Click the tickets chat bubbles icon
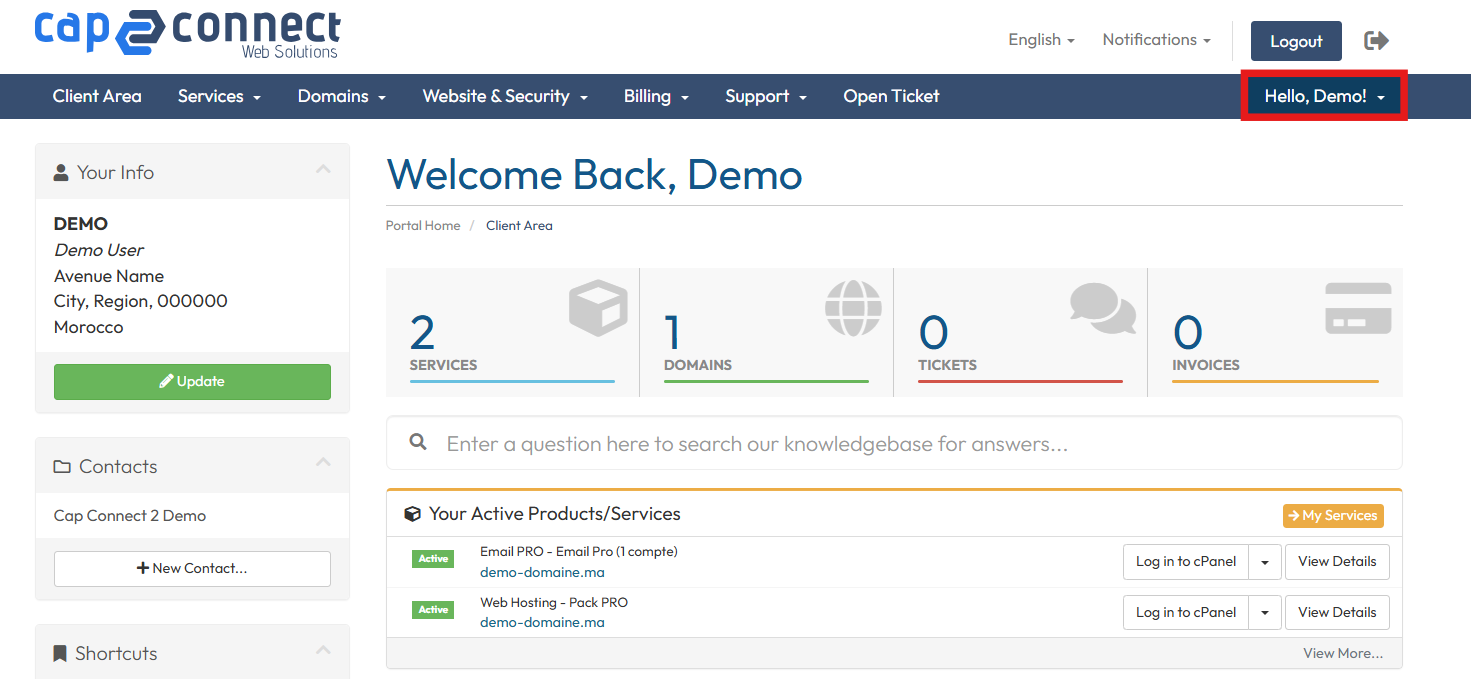The width and height of the screenshot is (1471, 679). (1103, 308)
